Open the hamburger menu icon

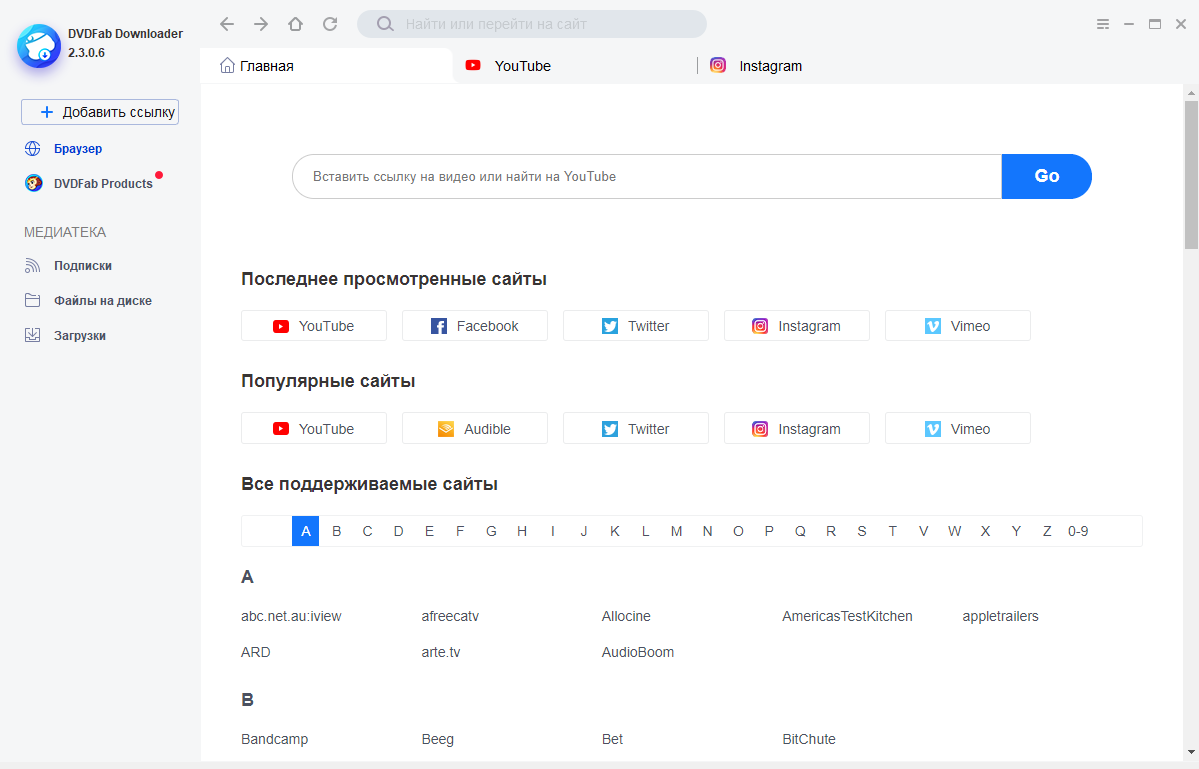pos(1103,24)
